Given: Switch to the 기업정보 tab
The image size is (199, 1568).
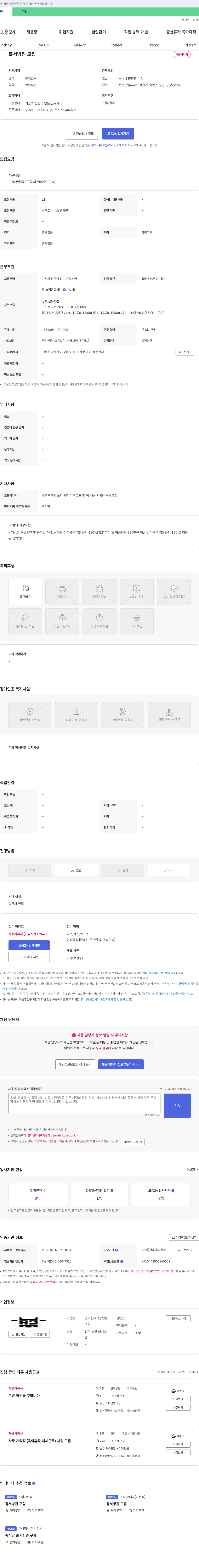Looking at the screenshot, I should click(191, 45).
